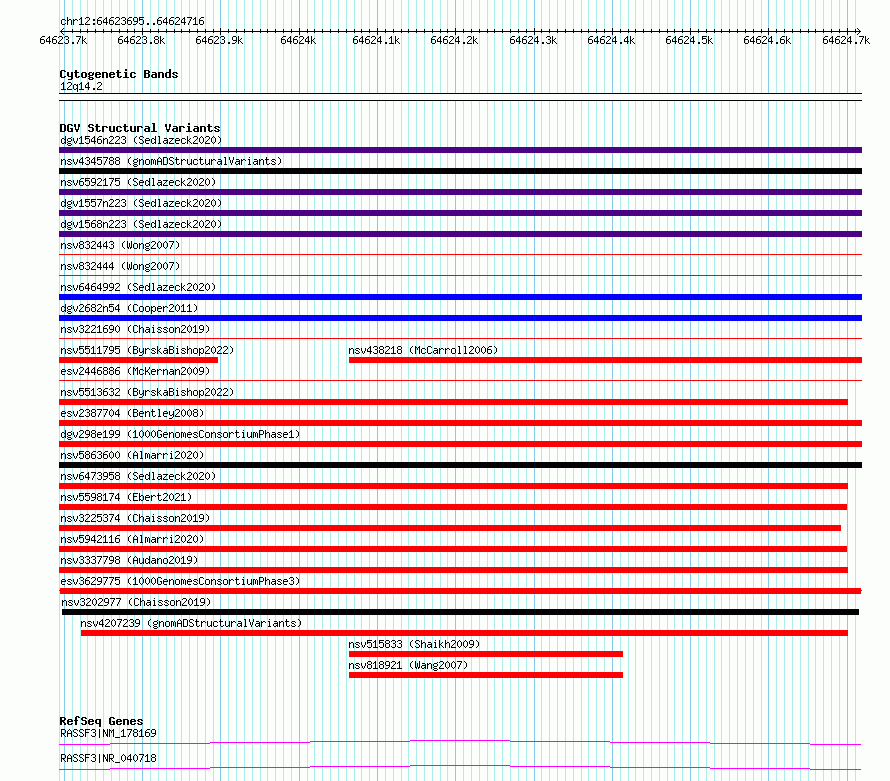This screenshot has height=781, width=890.
Task: Open the nsv6592175 (Sedlazeck2020) variant label
Action: 138,182
